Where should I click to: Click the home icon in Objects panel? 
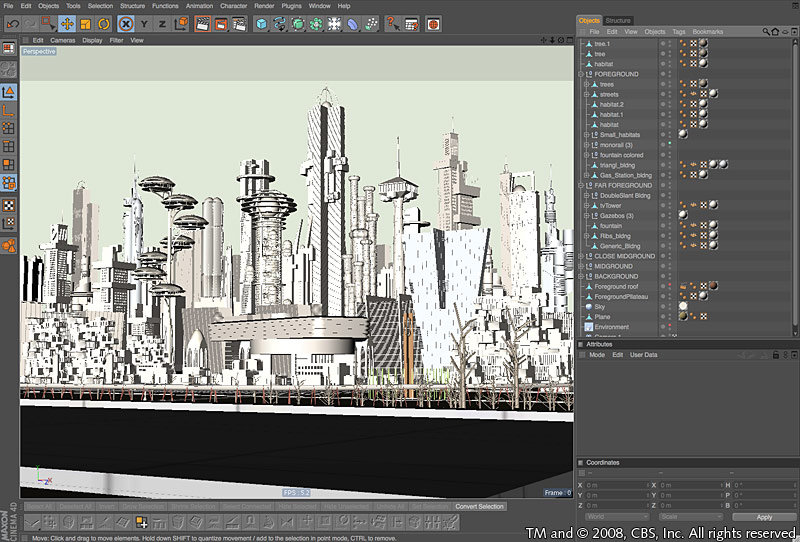click(774, 32)
